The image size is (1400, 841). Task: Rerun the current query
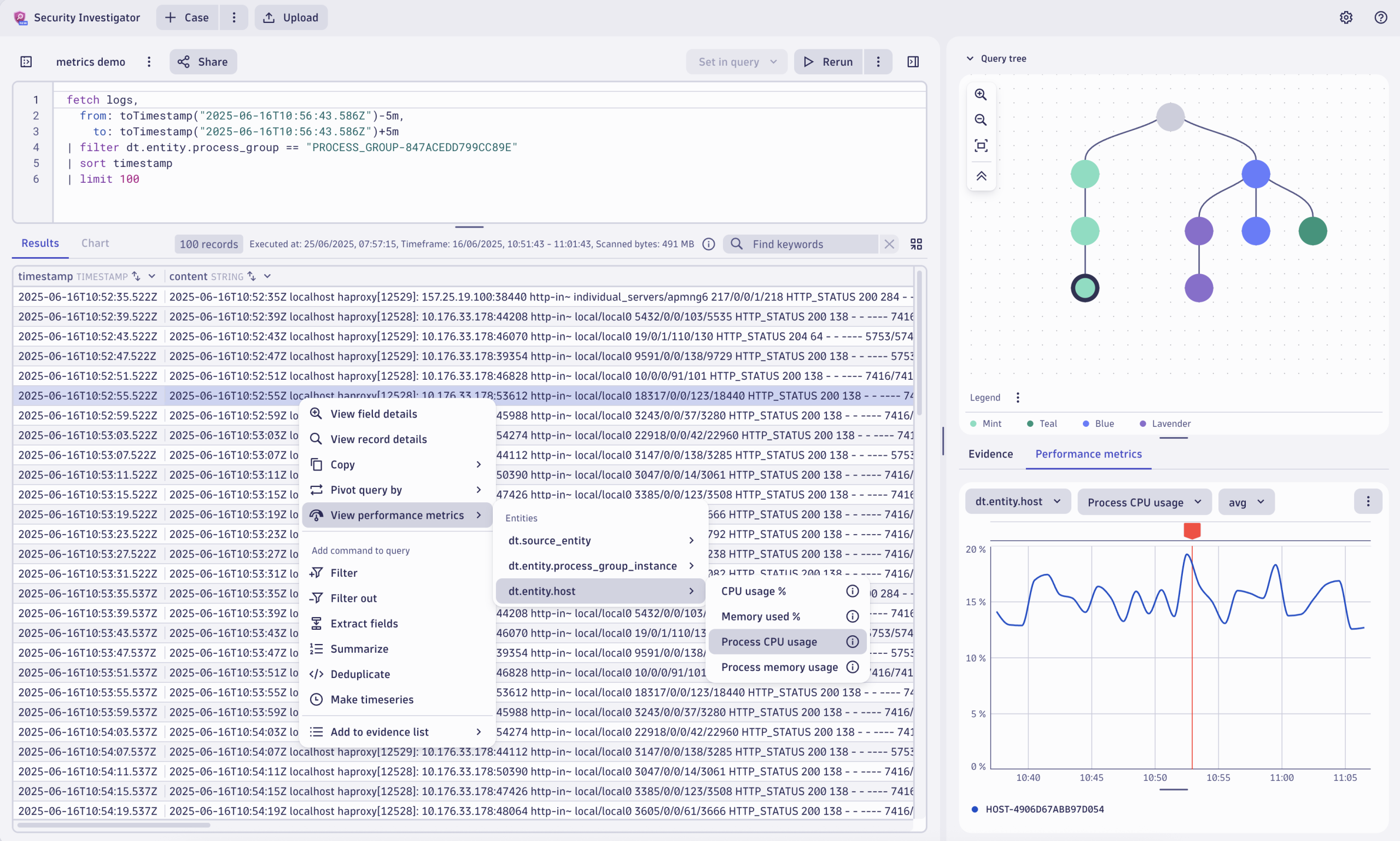click(827, 61)
